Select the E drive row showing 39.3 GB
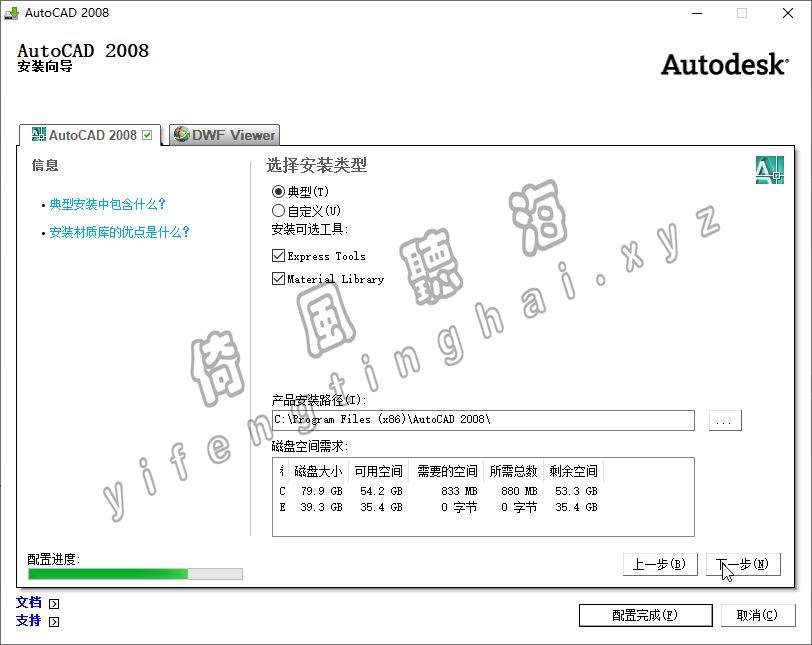 coord(438,507)
